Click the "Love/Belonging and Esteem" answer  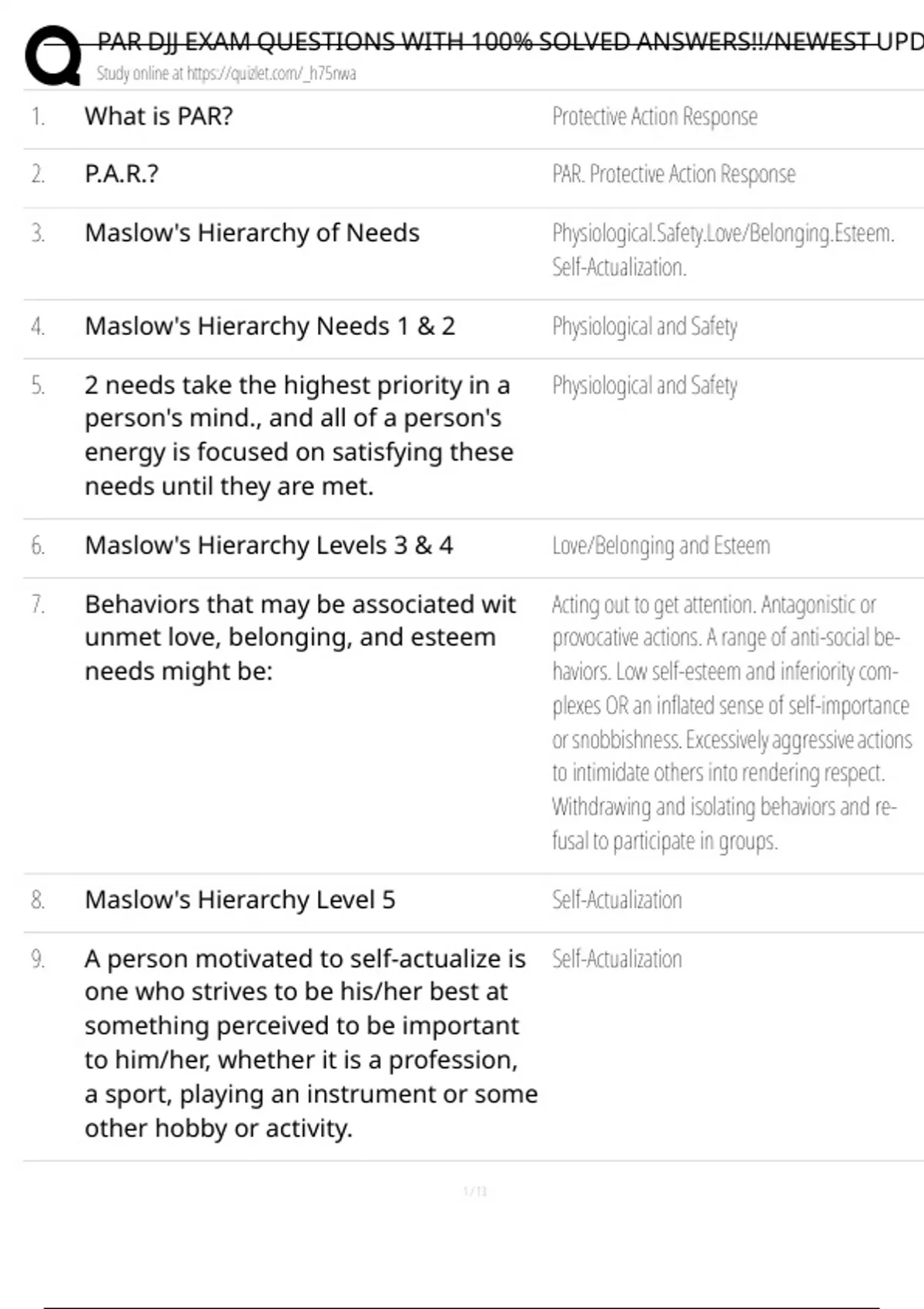point(661,546)
